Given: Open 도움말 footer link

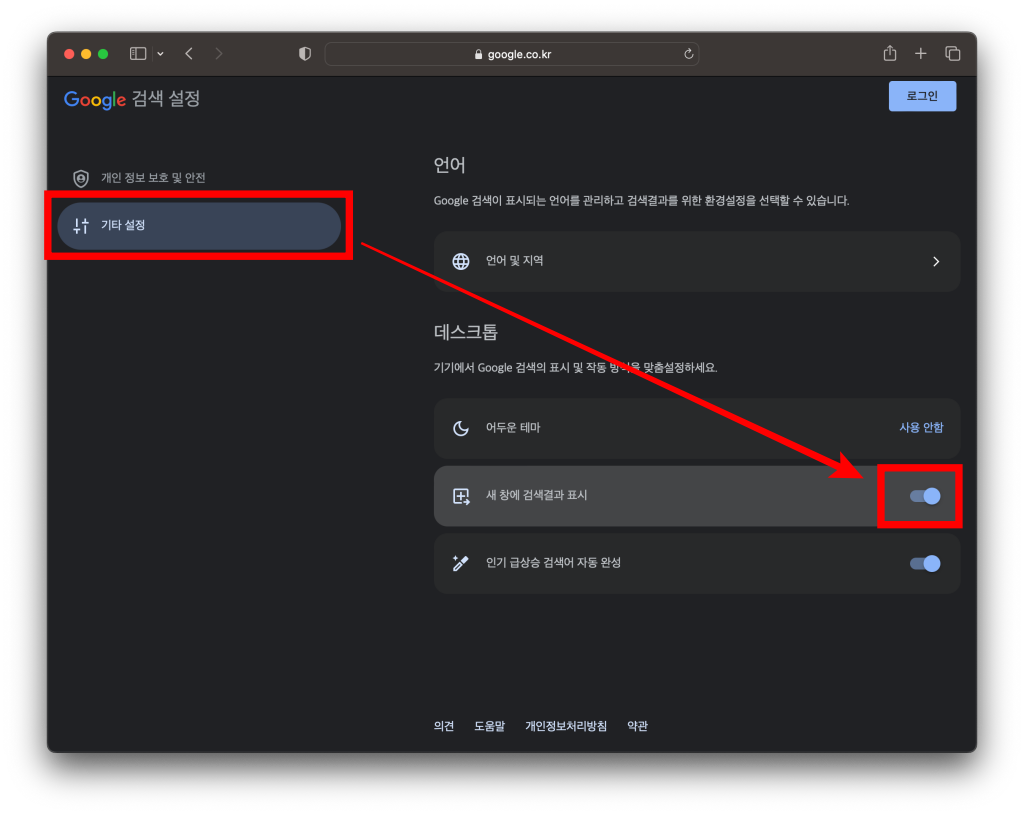Looking at the screenshot, I should click(x=489, y=726).
